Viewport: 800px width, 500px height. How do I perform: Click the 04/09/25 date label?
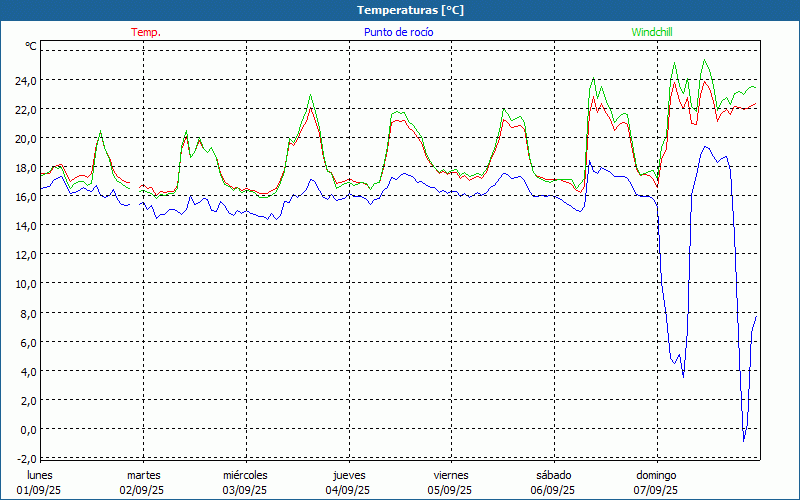tap(348, 490)
